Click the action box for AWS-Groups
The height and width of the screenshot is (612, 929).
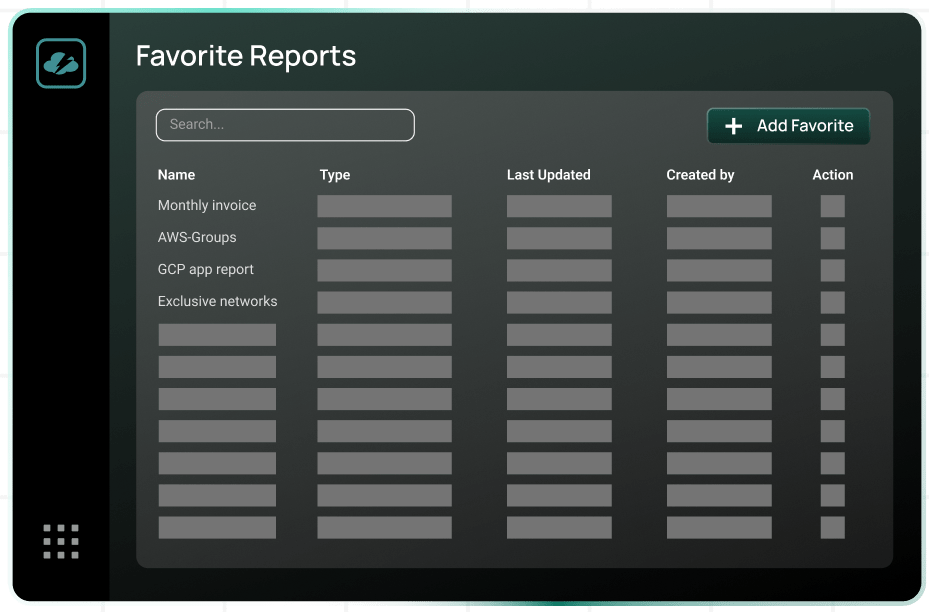[x=832, y=238]
